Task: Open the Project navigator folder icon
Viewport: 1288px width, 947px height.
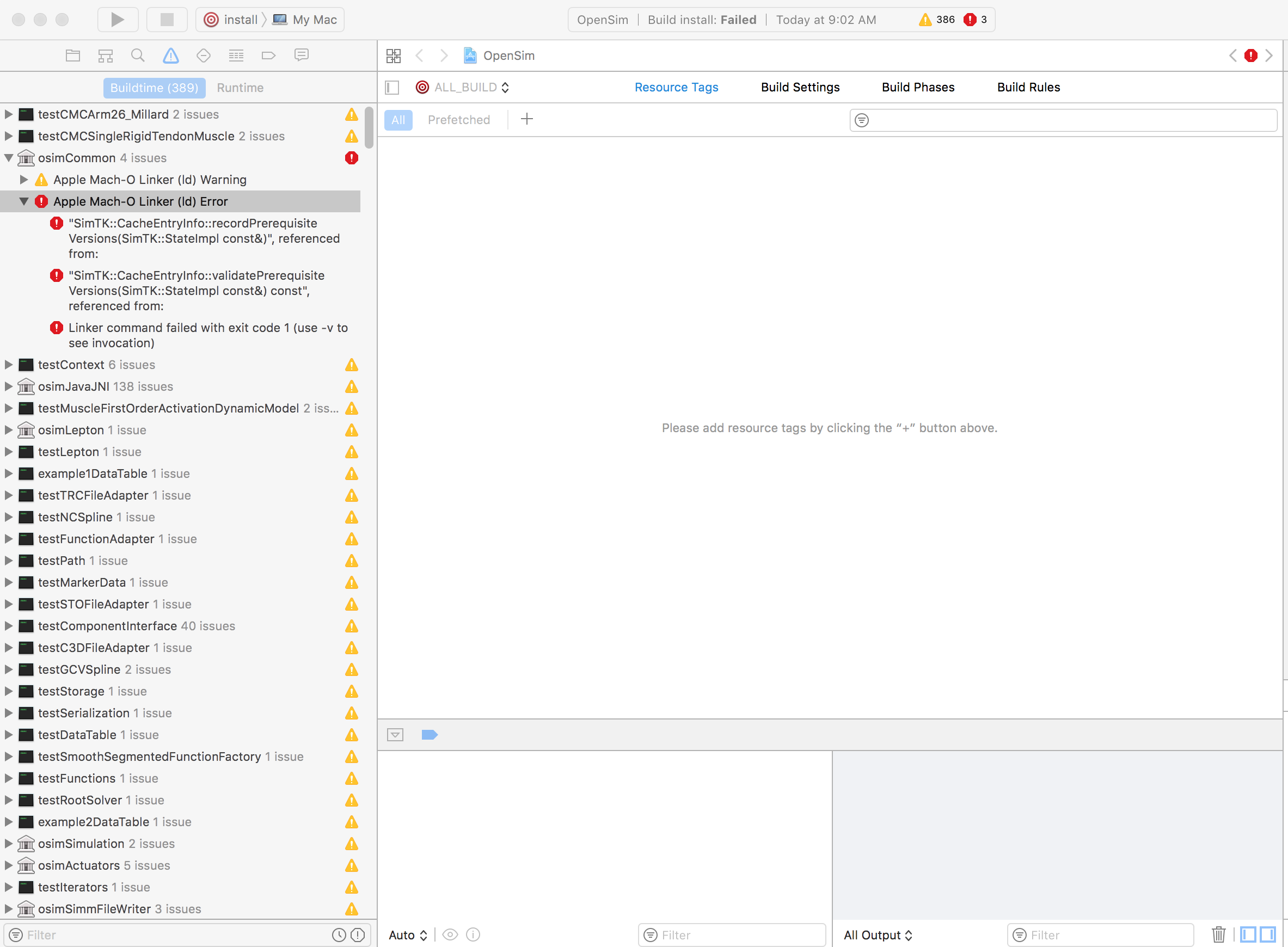Action: click(73, 55)
